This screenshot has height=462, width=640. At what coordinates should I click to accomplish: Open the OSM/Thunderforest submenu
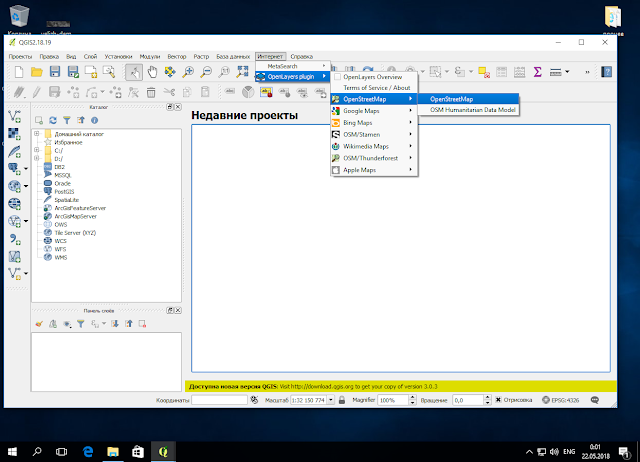(374, 158)
